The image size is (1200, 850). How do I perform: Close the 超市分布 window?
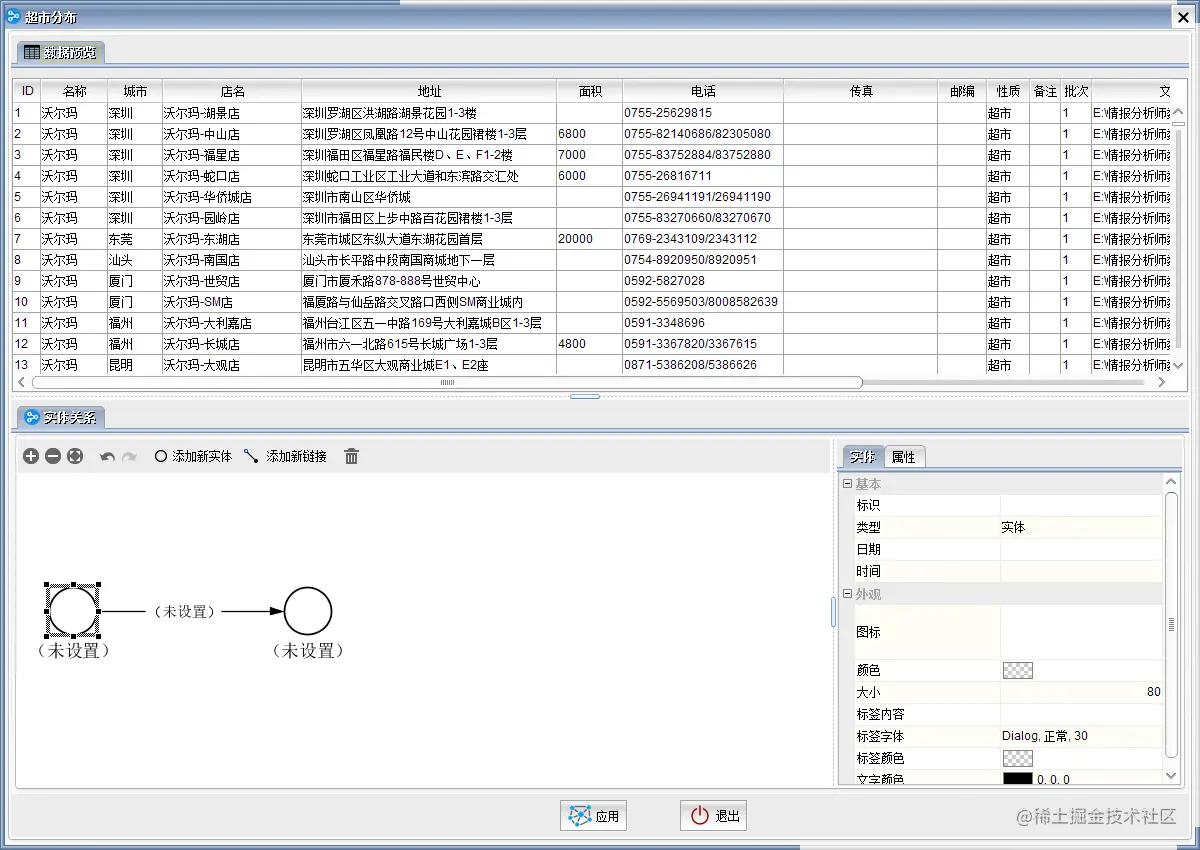point(1181,16)
